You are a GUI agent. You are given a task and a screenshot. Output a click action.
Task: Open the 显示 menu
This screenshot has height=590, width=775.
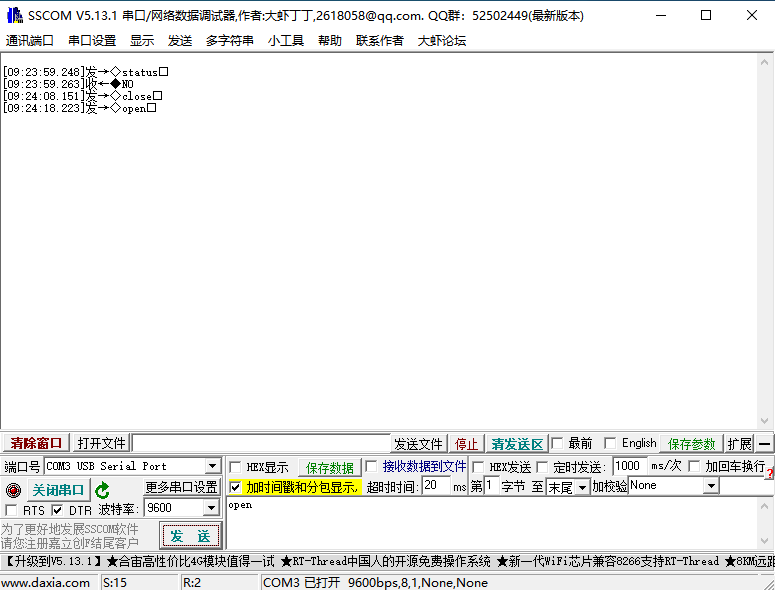click(142, 41)
